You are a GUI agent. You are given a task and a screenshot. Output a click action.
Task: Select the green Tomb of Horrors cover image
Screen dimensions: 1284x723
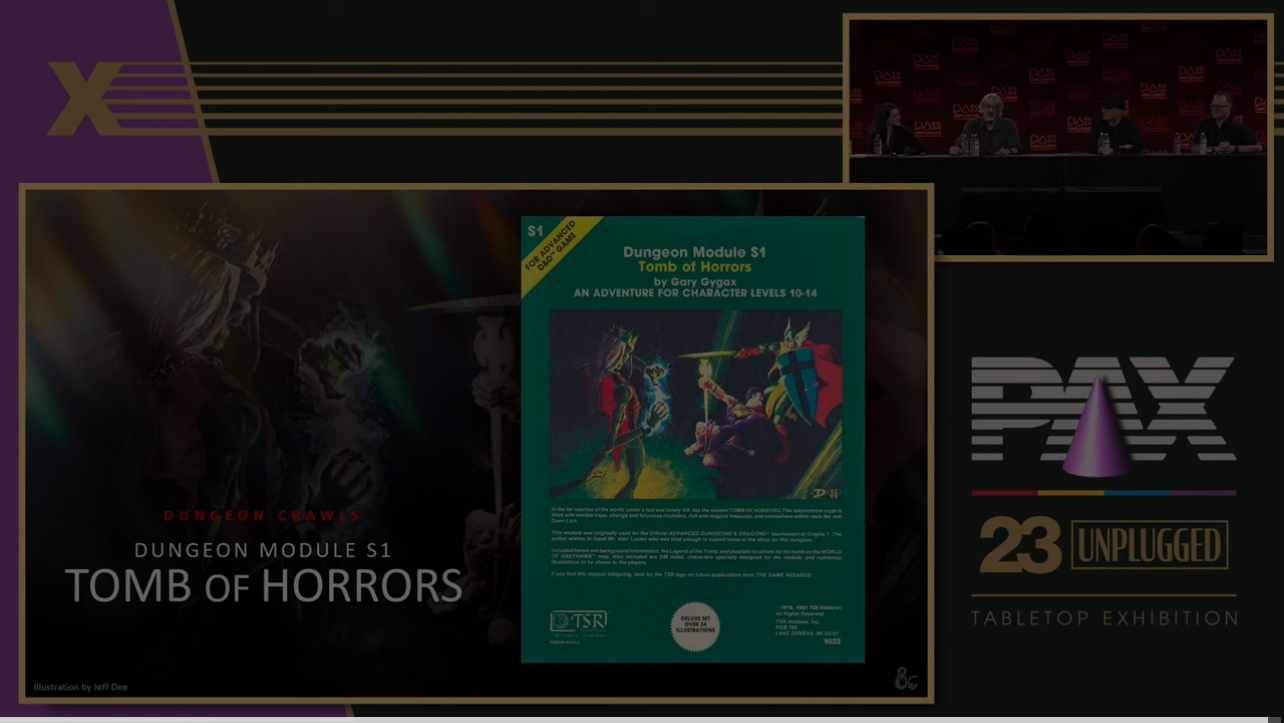coord(693,439)
